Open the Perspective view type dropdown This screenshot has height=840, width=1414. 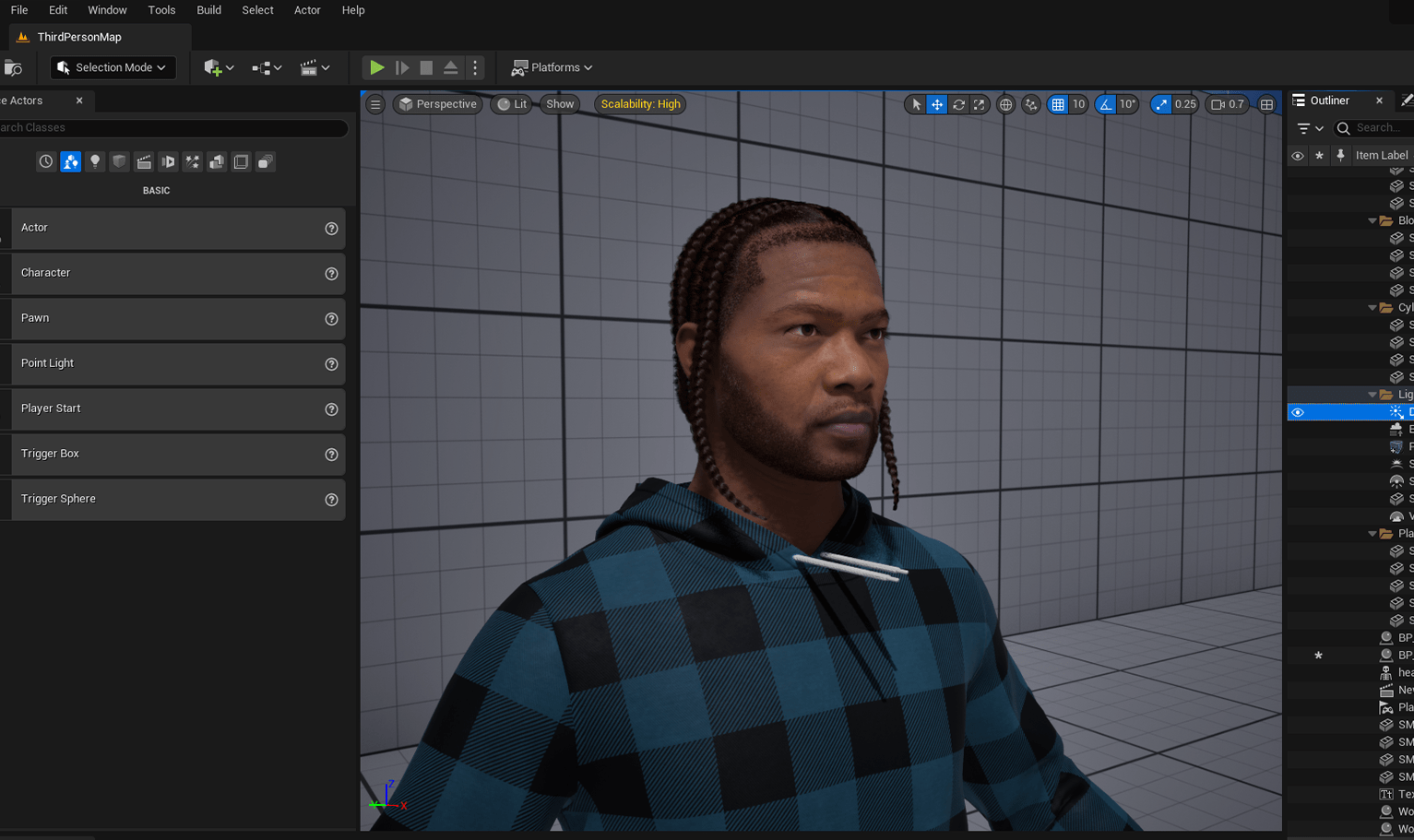(438, 104)
